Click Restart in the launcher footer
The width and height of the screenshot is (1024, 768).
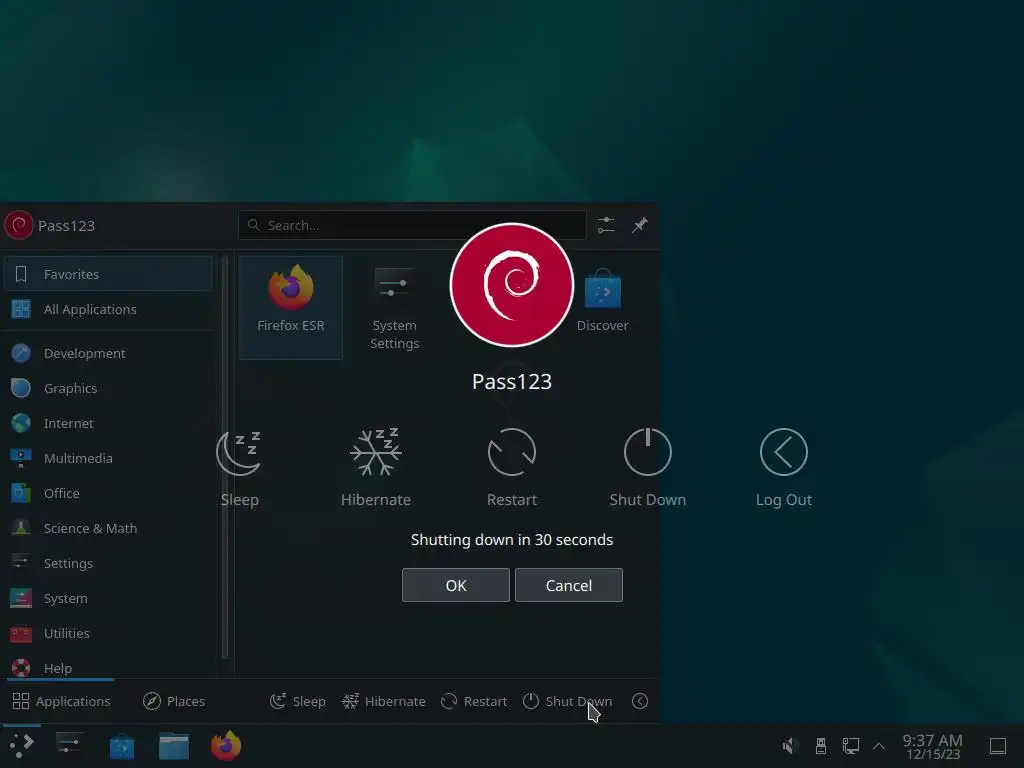[x=475, y=701]
